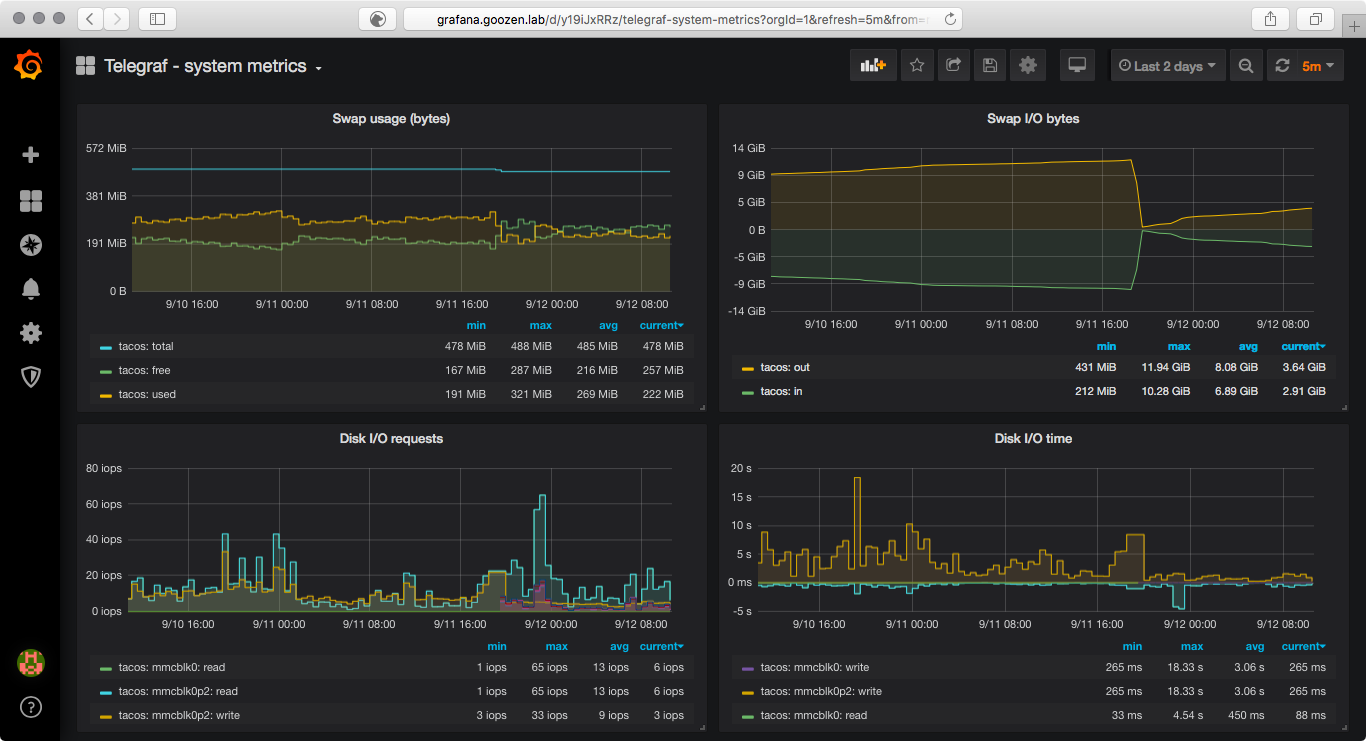Open the Dashboards grid icon in sidebar
The image size is (1366, 741).
30,201
